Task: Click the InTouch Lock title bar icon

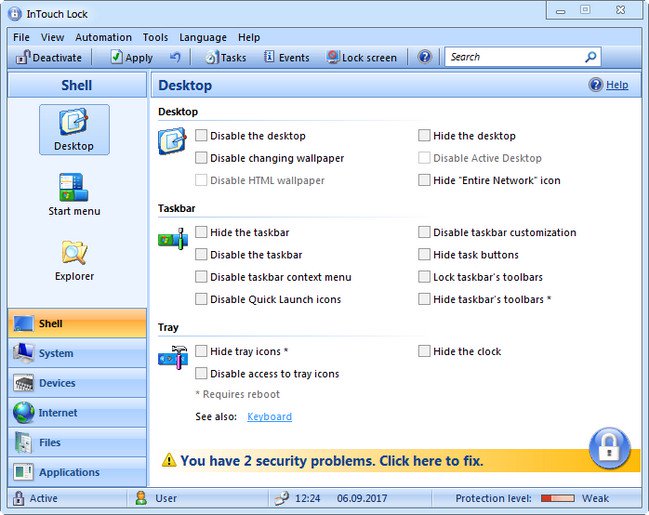Action: [14, 14]
